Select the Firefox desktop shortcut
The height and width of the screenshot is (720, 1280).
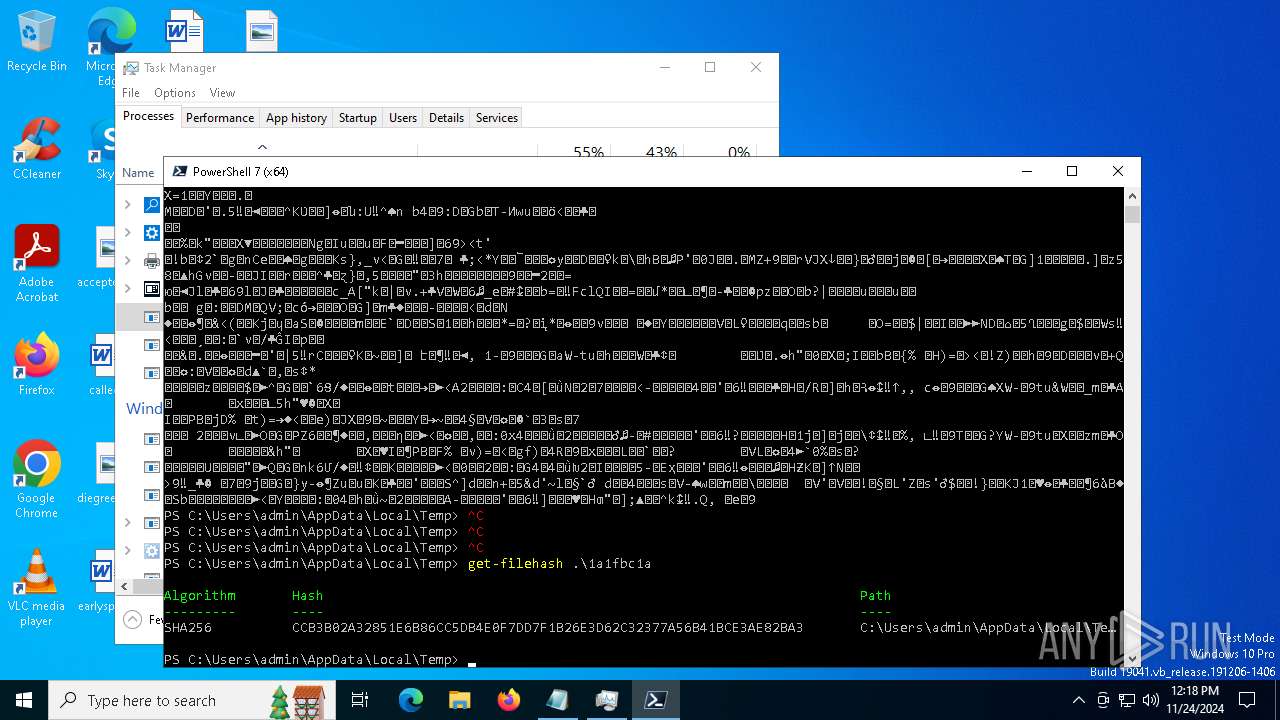pyautogui.click(x=37, y=364)
